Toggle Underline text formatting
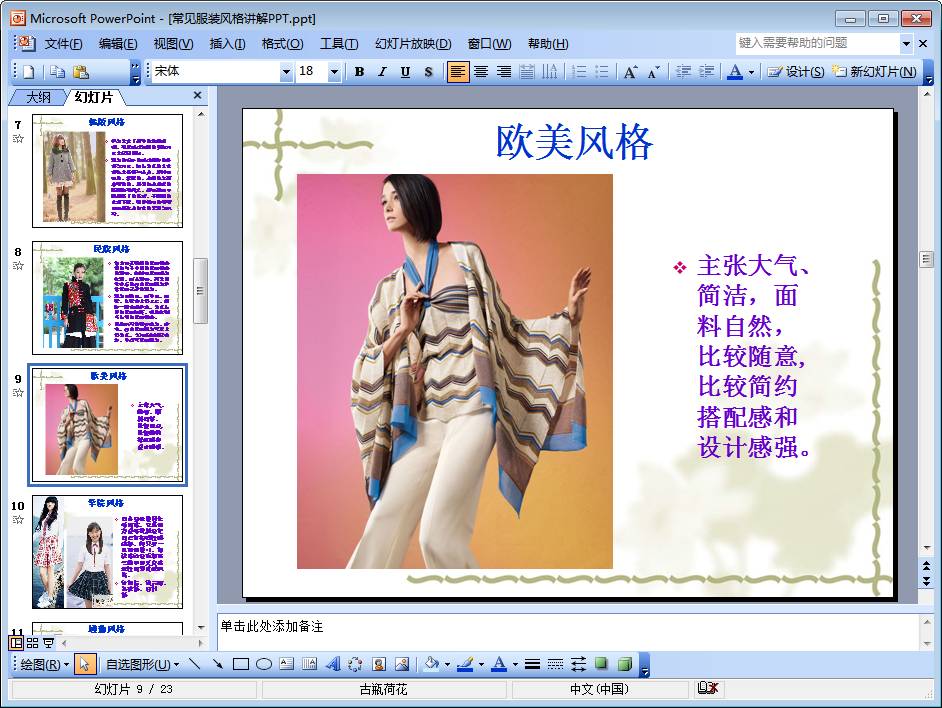This screenshot has height=708, width=942. (x=405, y=72)
